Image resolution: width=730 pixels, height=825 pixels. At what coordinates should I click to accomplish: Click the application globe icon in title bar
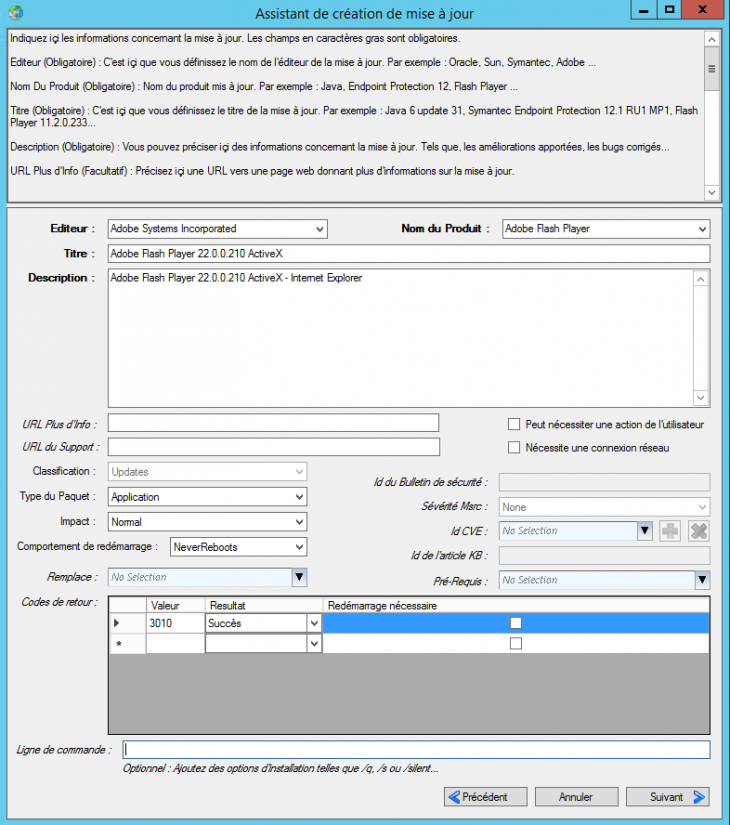tap(16, 12)
